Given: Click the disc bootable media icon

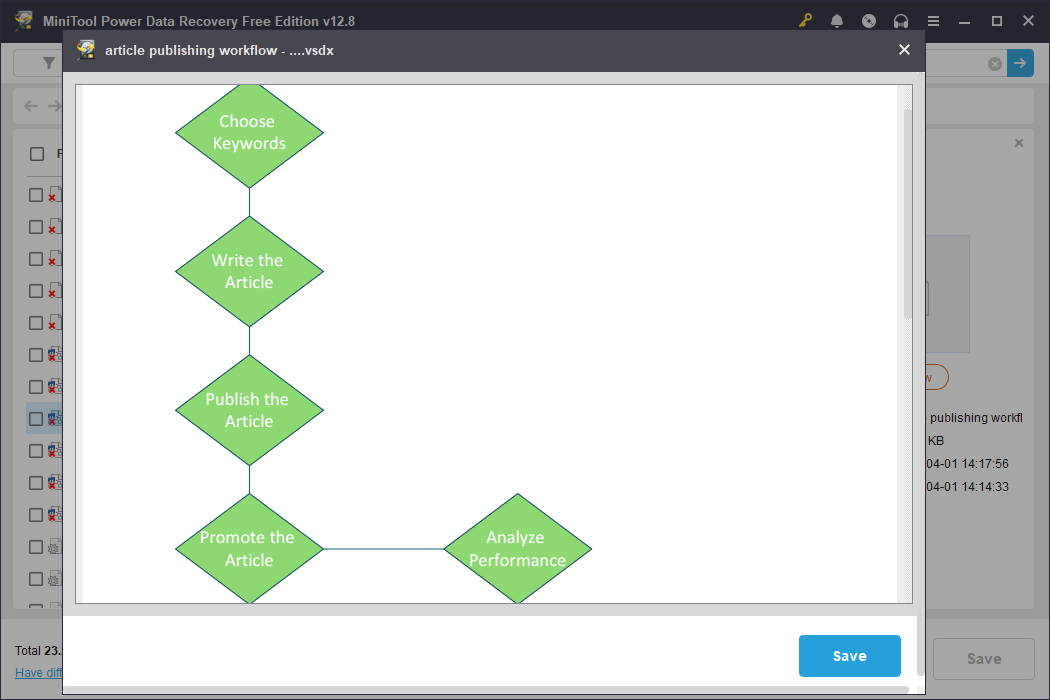Looking at the screenshot, I should point(869,21).
